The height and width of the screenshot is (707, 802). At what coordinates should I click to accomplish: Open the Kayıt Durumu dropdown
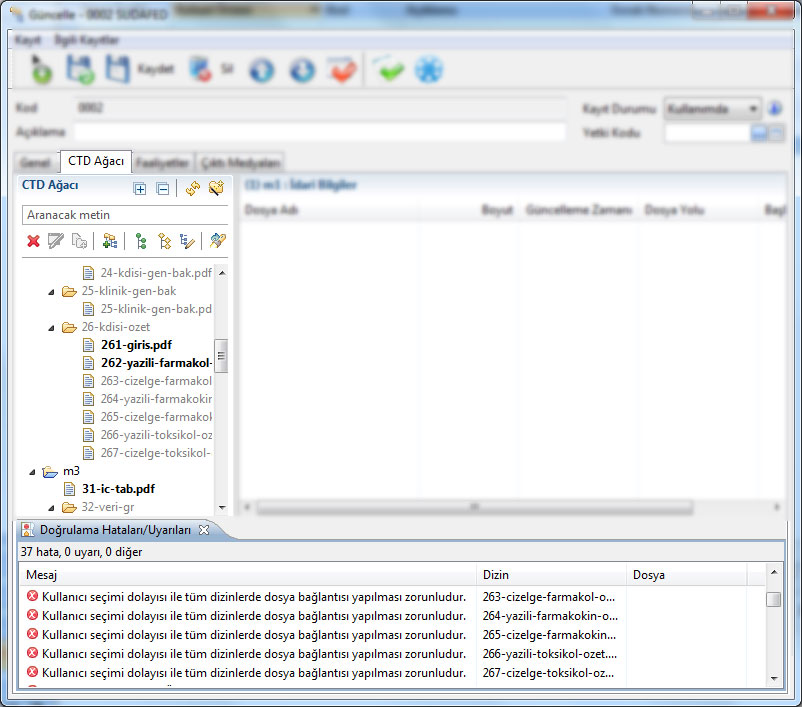[753, 108]
